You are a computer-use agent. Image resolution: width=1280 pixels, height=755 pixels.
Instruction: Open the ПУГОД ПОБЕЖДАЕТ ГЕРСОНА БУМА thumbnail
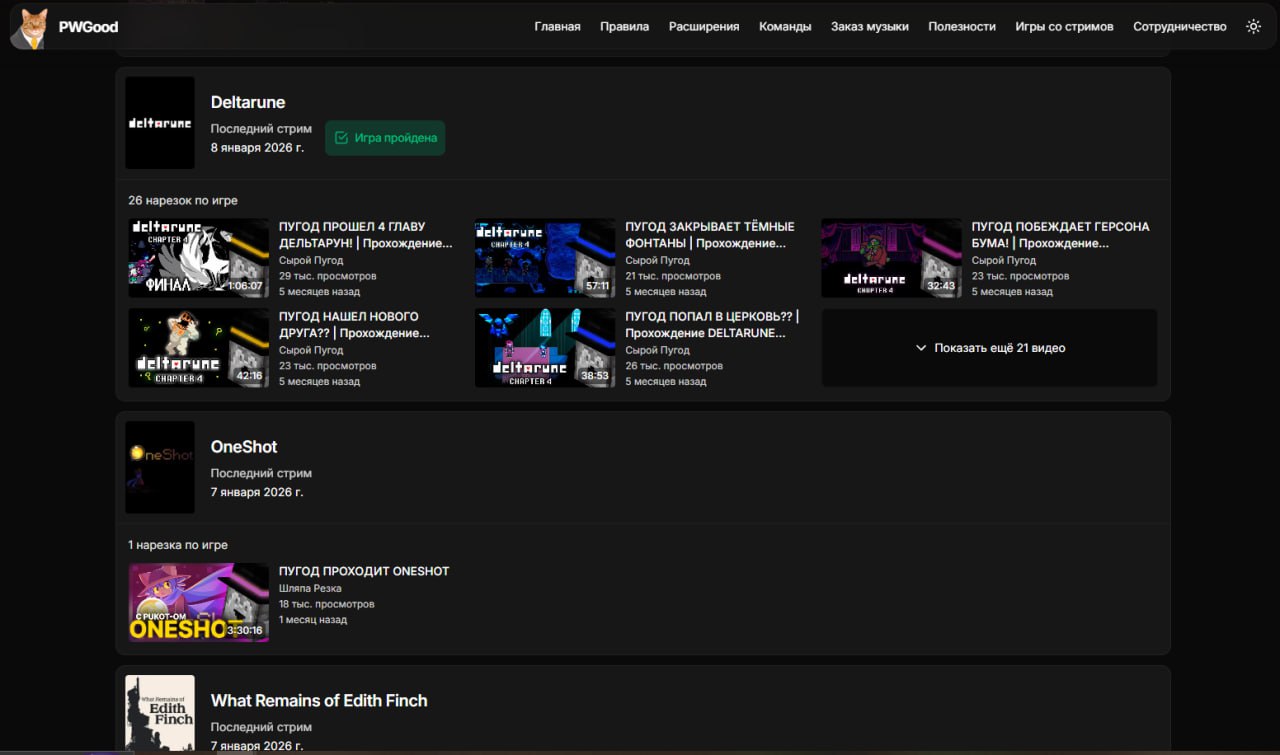(891, 258)
